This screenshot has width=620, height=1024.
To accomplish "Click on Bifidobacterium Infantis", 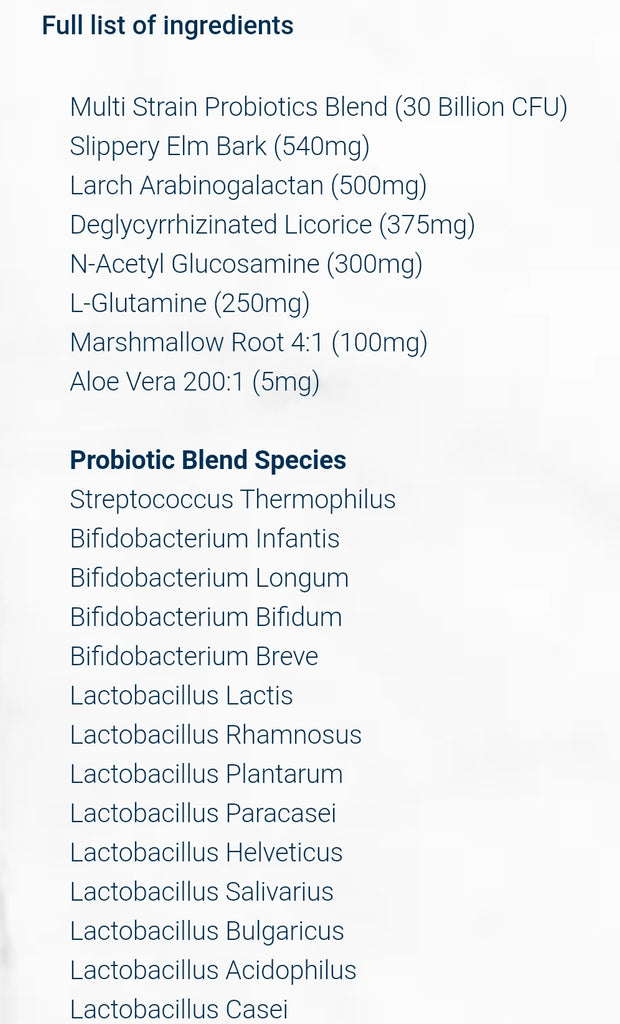I will (x=205, y=539).
